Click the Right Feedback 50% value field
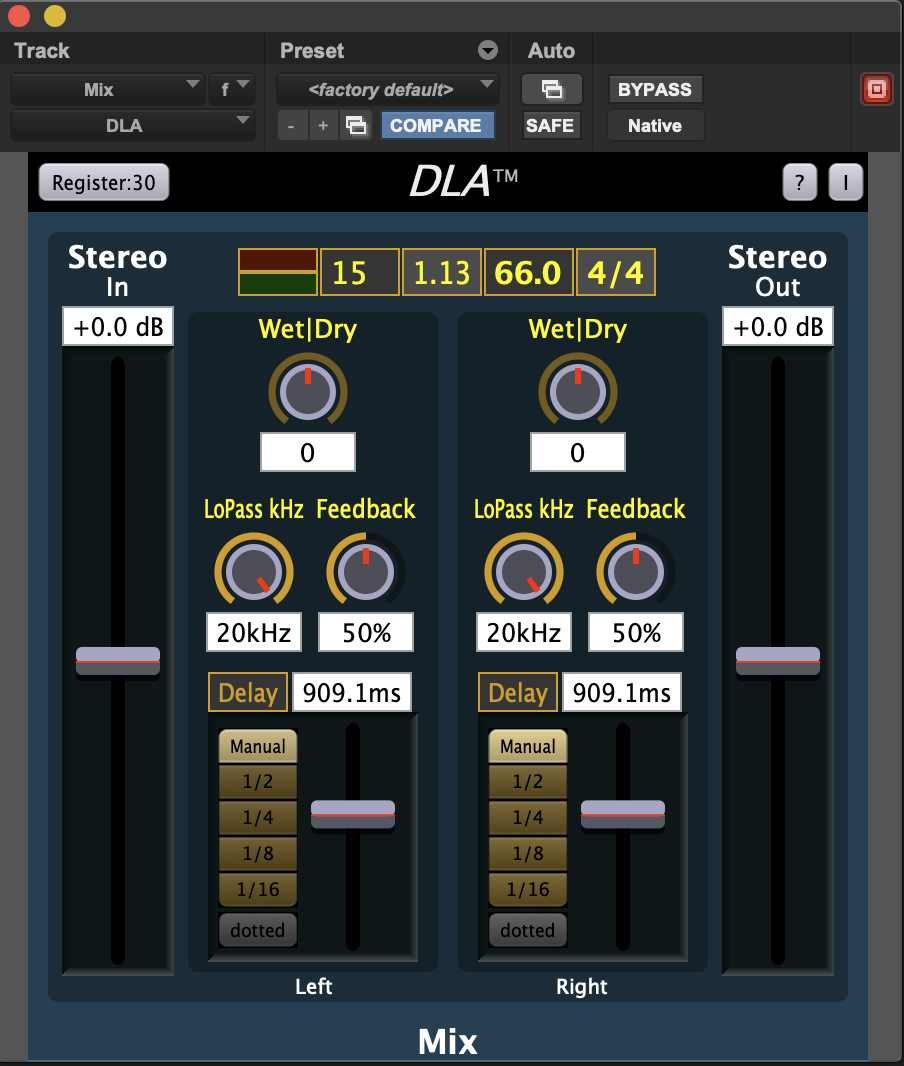This screenshot has height=1066, width=904. coord(636,632)
